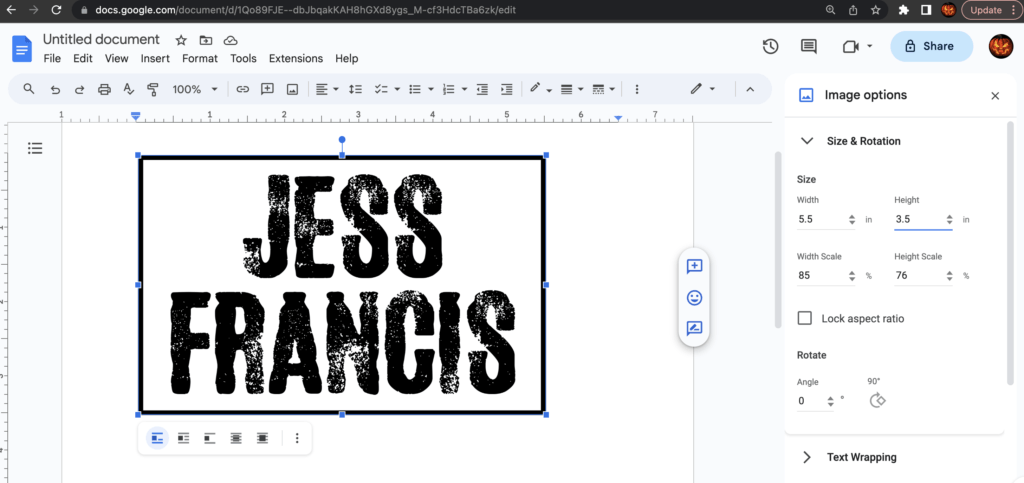This screenshot has height=483, width=1024.
Task: Open the Insert menu
Action: (x=155, y=59)
